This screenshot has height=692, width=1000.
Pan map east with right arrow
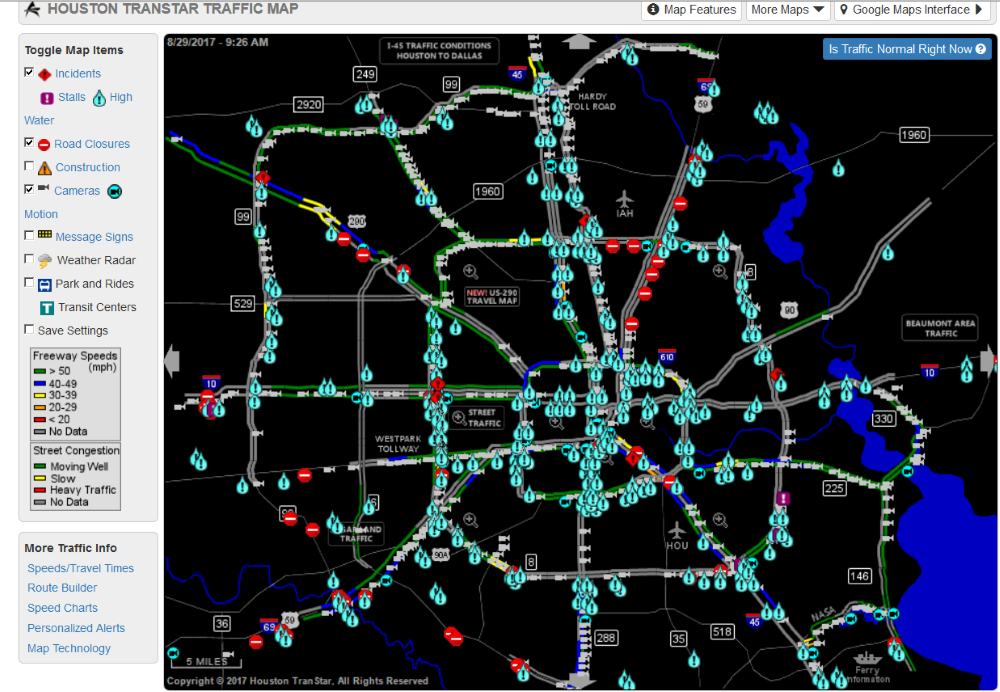pos(988,361)
